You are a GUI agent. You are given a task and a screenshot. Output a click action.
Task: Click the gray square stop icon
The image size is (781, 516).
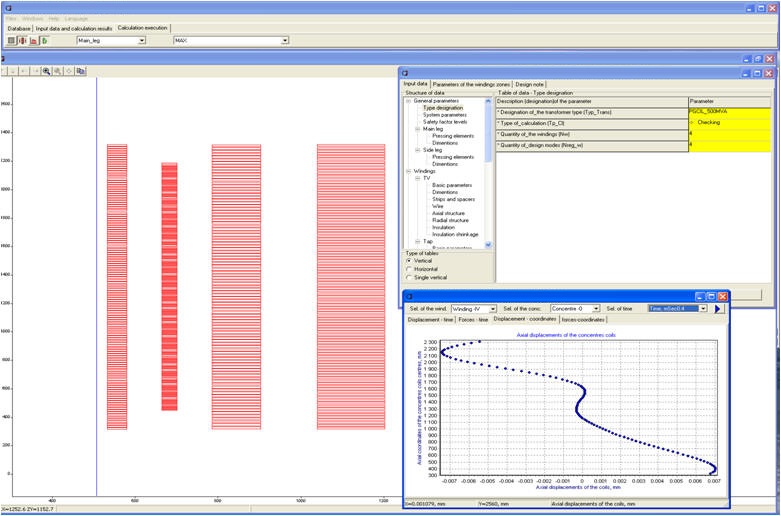coord(11,41)
